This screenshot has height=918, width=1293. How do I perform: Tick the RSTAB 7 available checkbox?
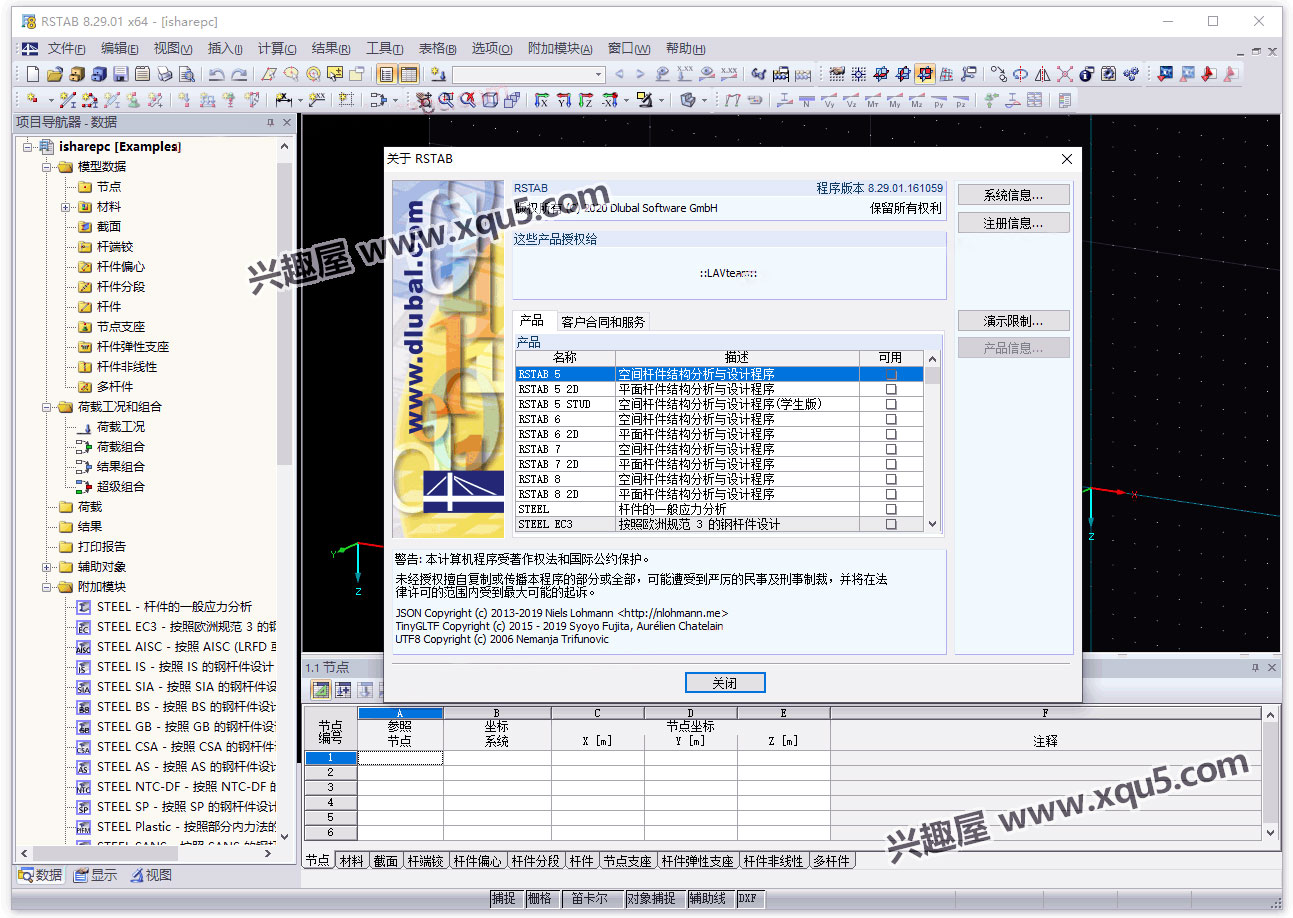coord(891,450)
